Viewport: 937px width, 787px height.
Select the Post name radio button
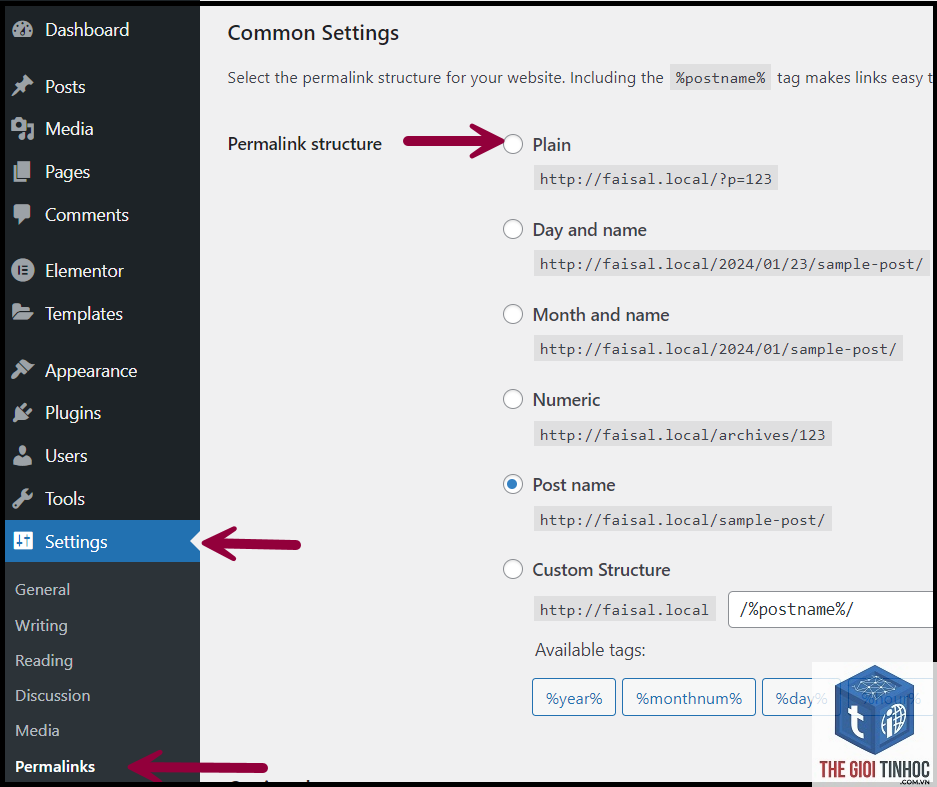point(513,484)
